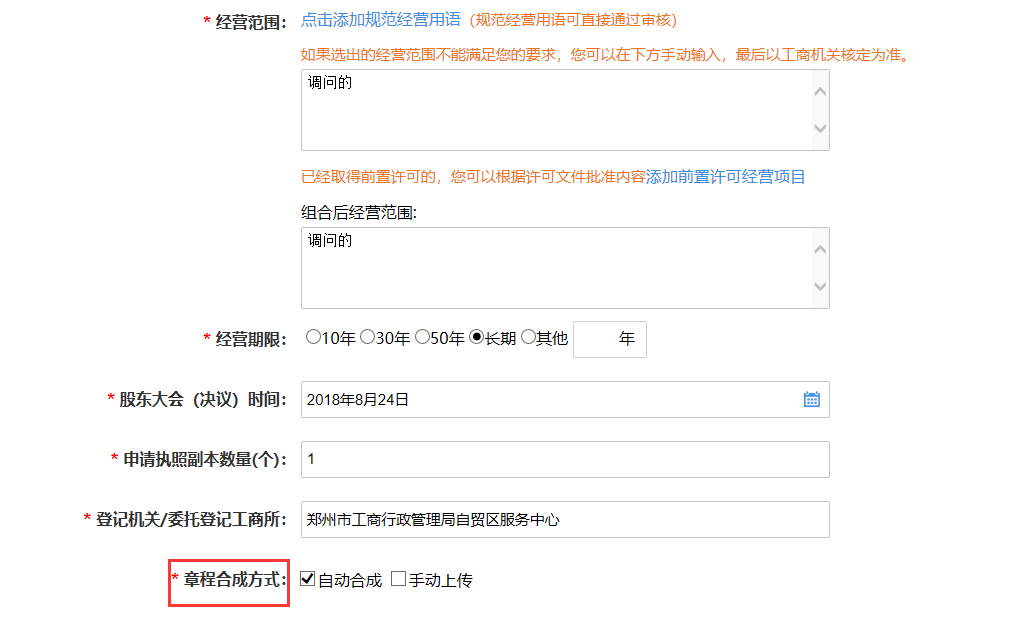Click scroll-up arrow on 经营范围 text box

coord(821,93)
